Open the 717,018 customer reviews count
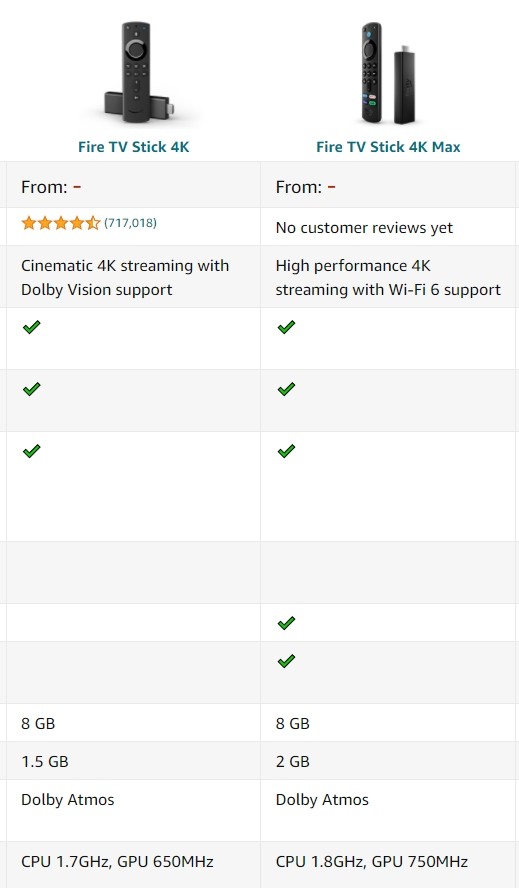This screenshot has height=888, width=519. click(130, 223)
